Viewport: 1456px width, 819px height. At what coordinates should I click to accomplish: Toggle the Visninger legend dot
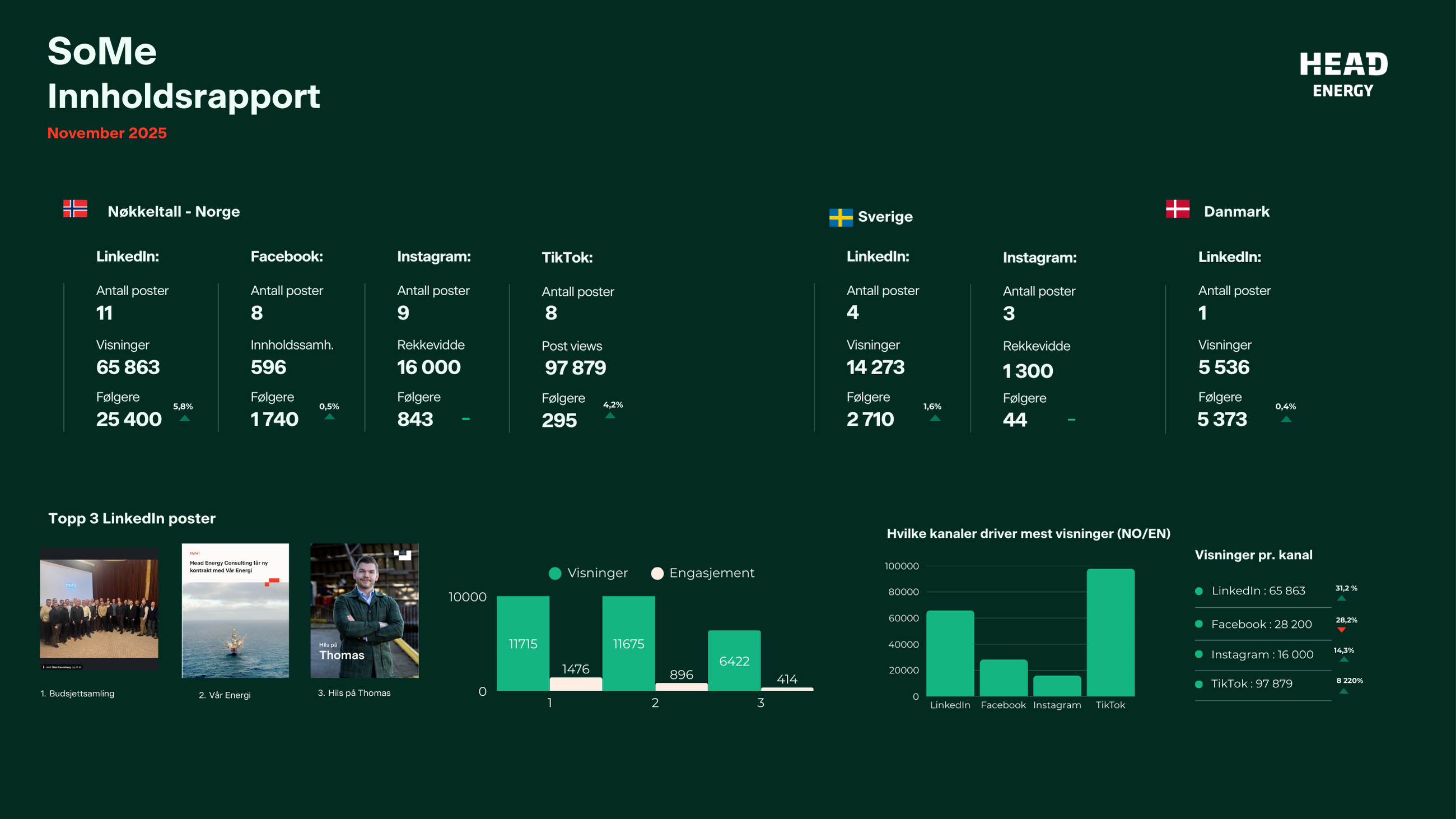[x=555, y=573]
